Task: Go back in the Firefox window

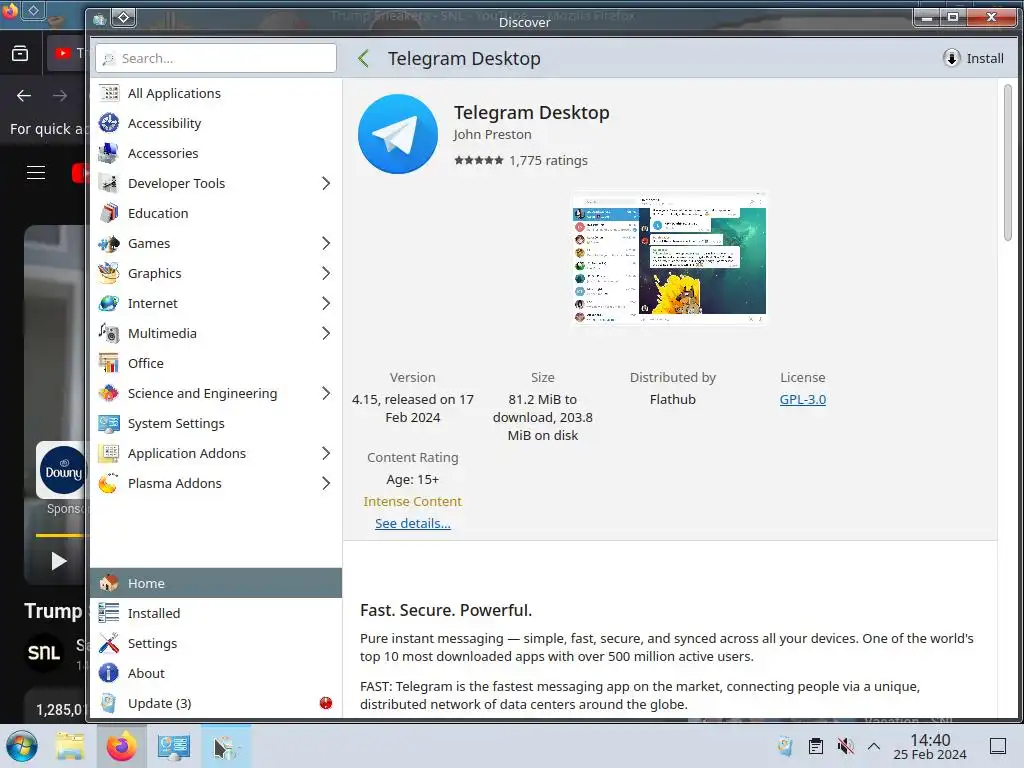Action: point(24,96)
